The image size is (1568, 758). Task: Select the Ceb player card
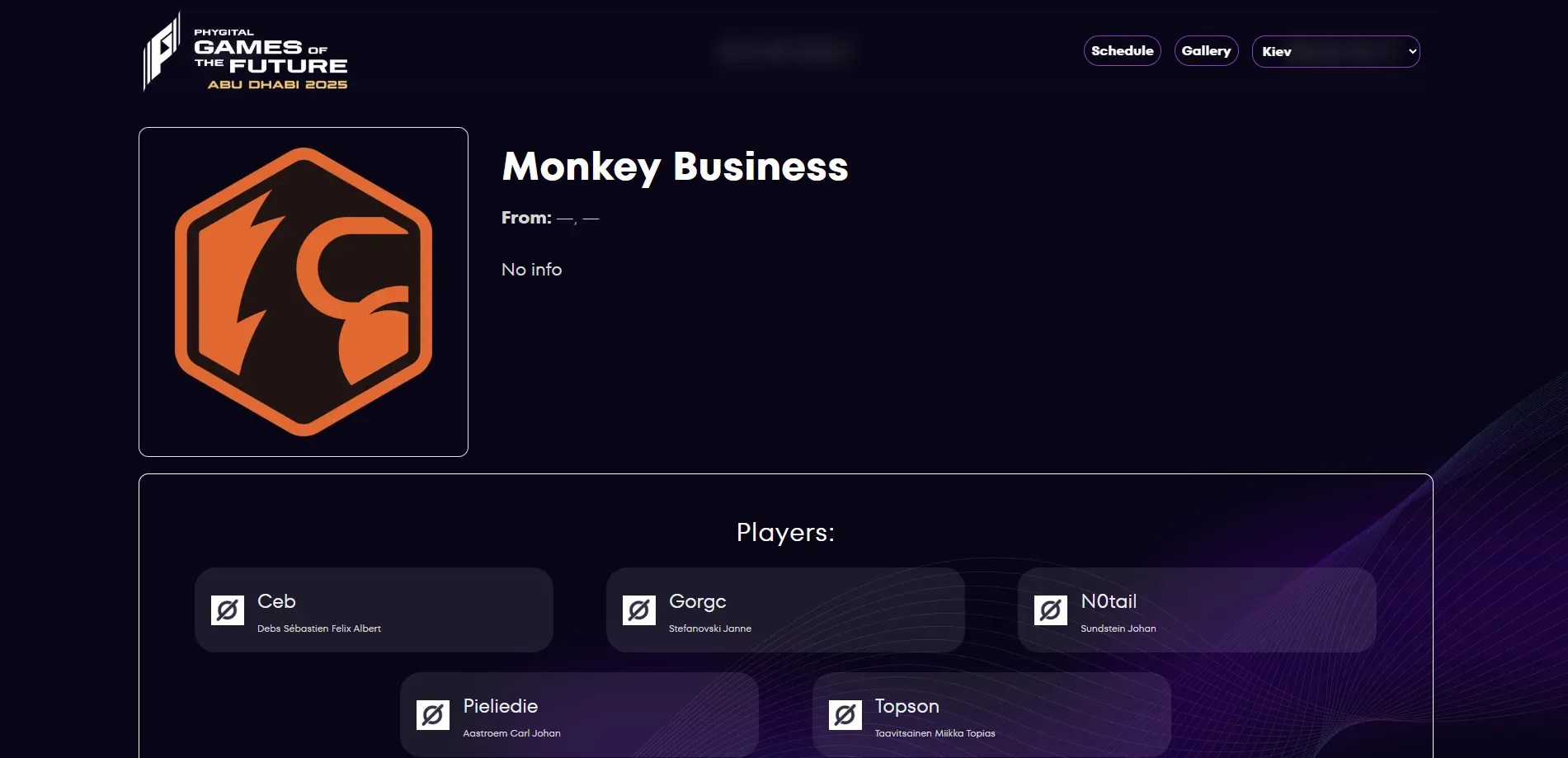point(373,610)
